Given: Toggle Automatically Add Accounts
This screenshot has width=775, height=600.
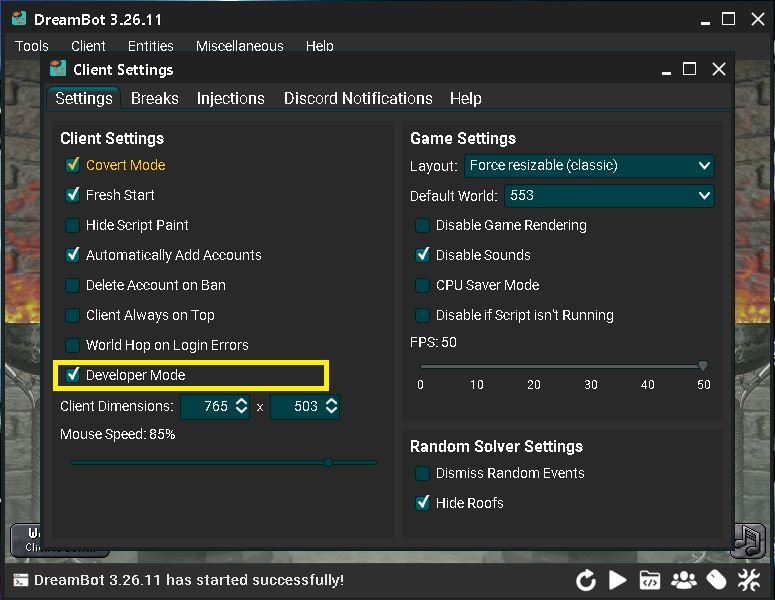Looking at the screenshot, I should point(73,255).
